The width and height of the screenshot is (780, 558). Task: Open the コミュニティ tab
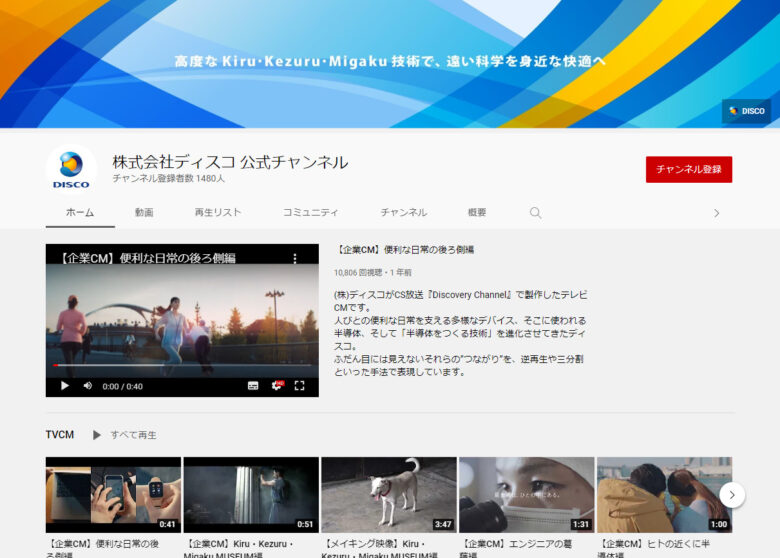pyautogui.click(x=310, y=213)
